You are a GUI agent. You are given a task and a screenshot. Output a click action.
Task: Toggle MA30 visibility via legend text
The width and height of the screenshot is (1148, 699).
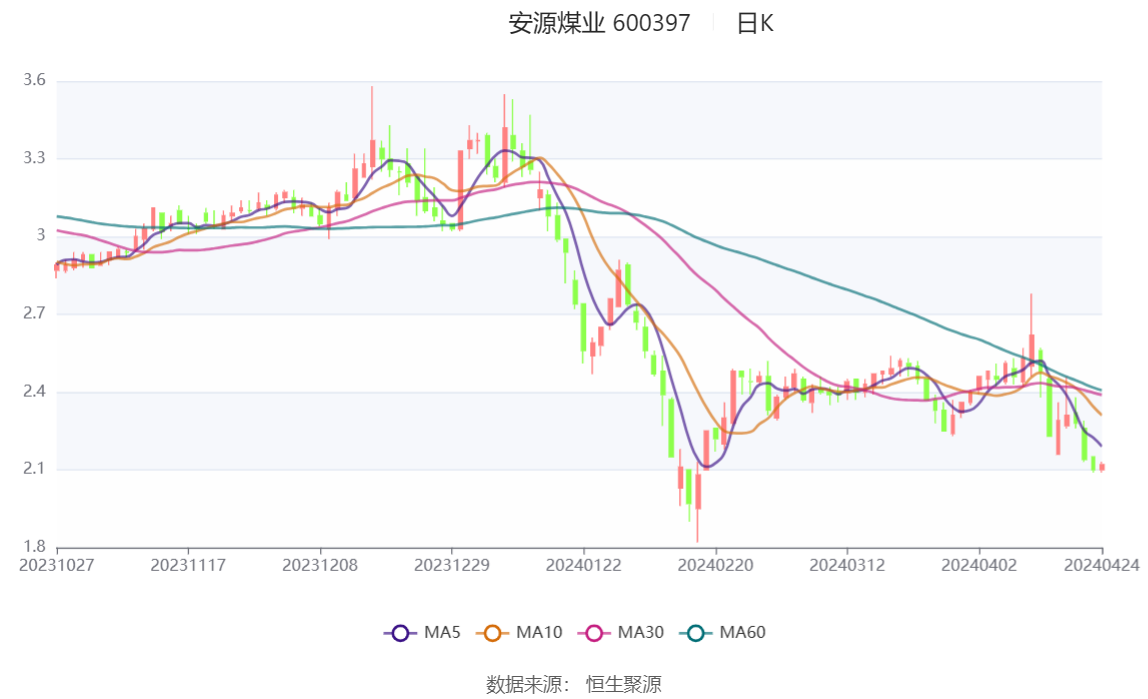click(640, 633)
